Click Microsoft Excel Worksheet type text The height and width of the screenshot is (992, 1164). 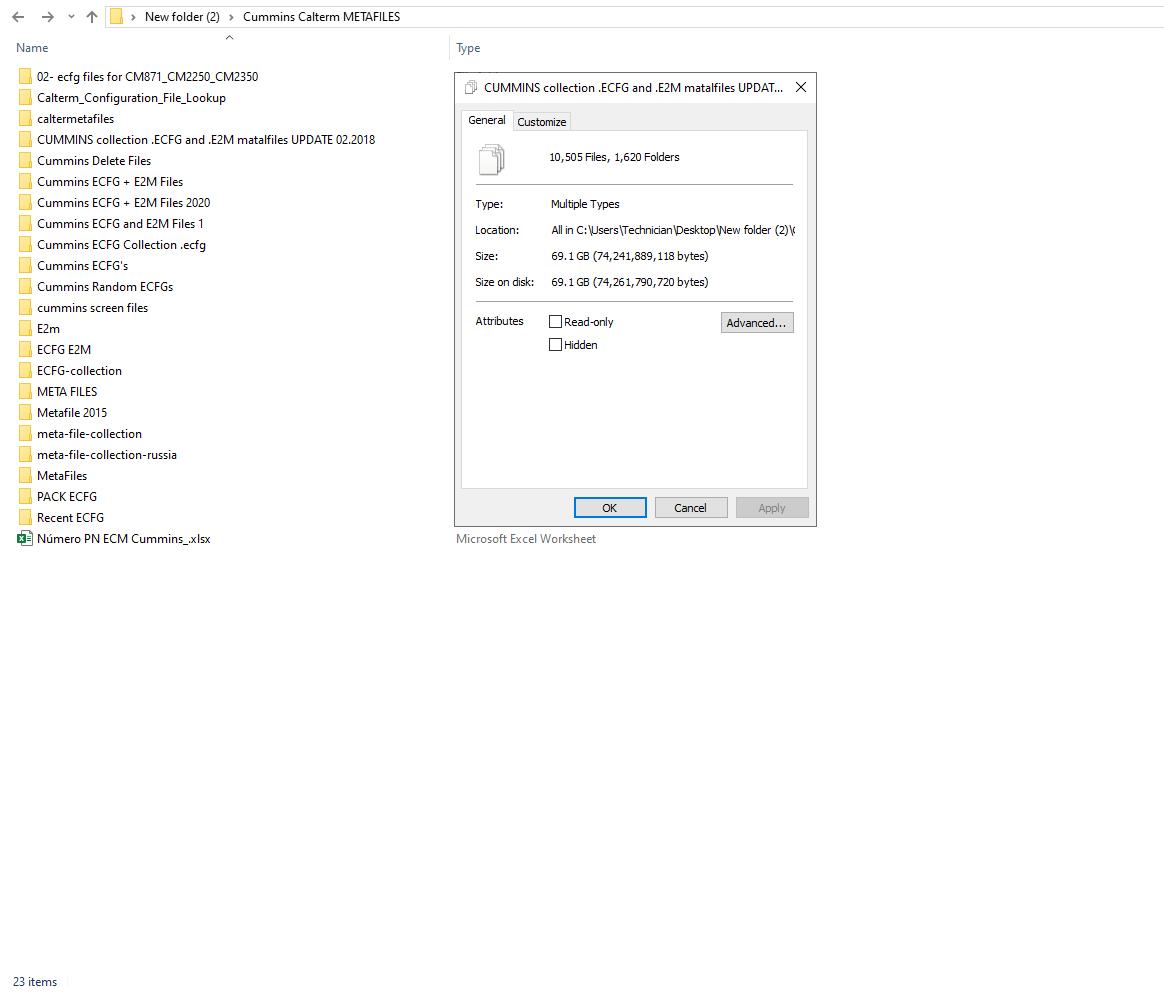point(526,538)
